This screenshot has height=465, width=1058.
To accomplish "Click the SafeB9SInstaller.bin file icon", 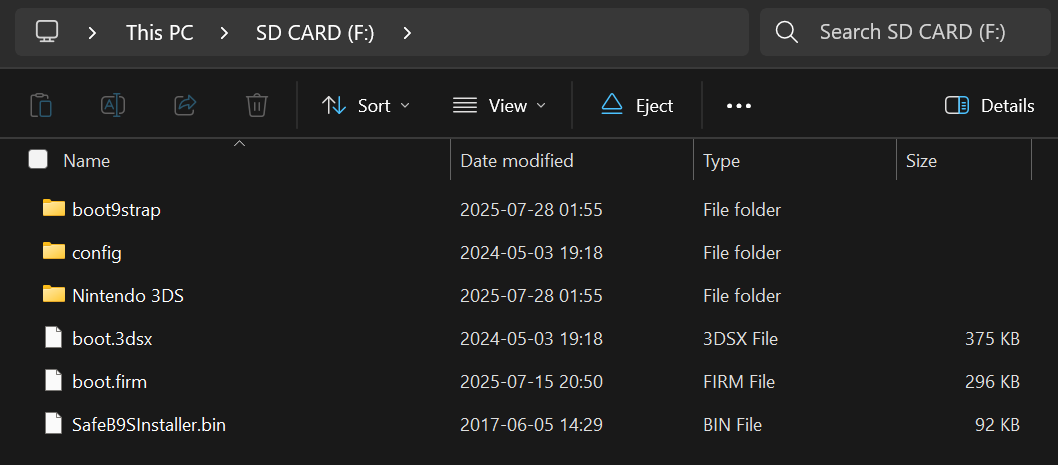I will pos(54,424).
